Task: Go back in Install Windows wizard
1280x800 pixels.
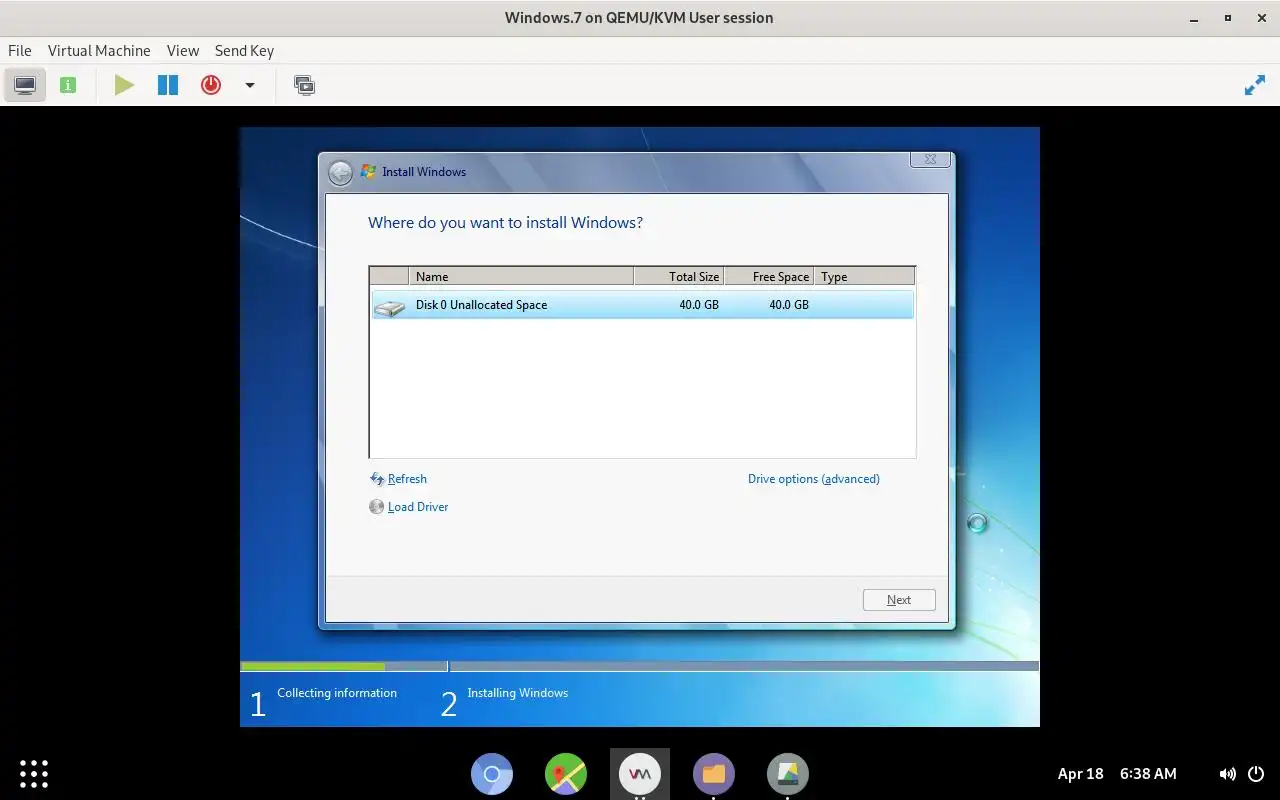Action: click(x=341, y=172)
